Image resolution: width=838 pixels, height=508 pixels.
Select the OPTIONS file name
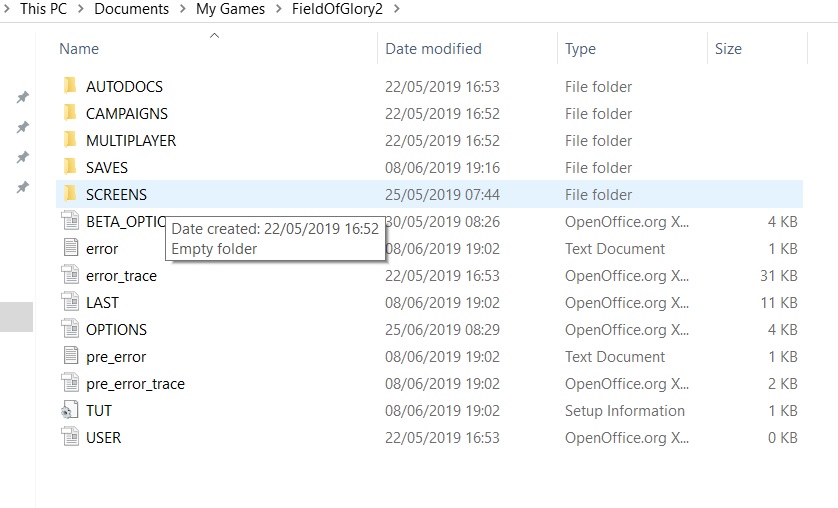(116, 330)
